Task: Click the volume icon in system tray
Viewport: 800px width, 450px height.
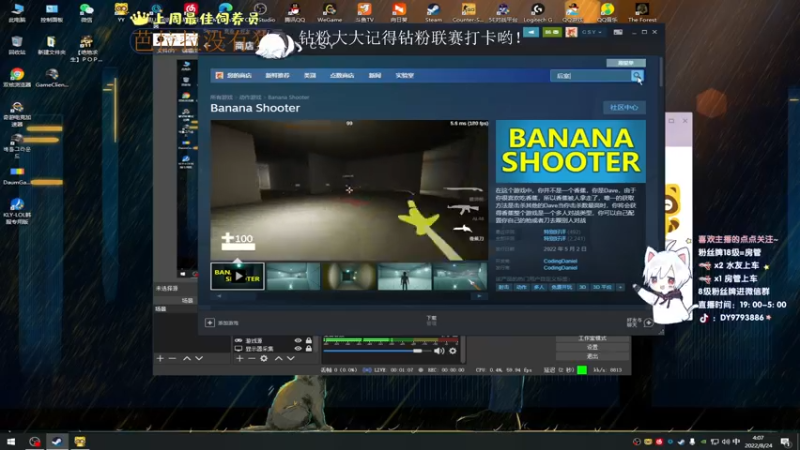Action: [x=726, y=442]
